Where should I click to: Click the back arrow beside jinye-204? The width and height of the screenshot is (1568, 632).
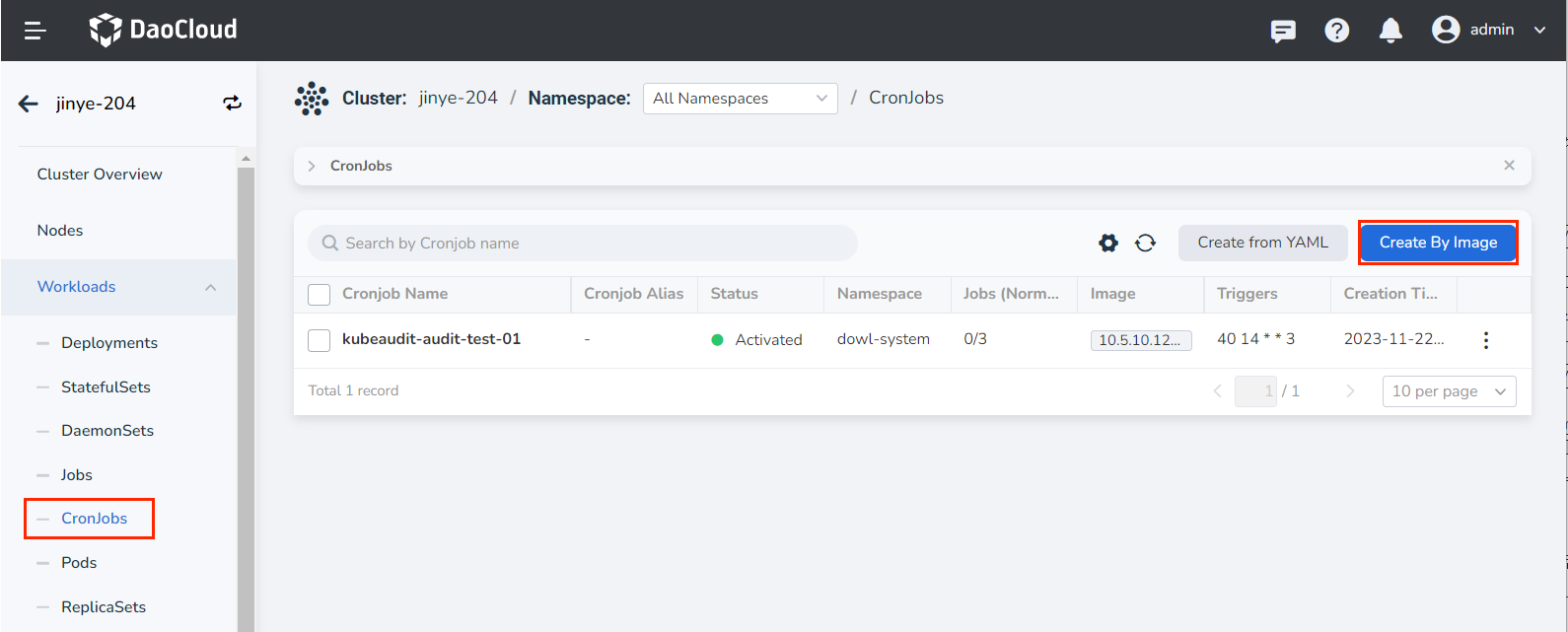29,104
